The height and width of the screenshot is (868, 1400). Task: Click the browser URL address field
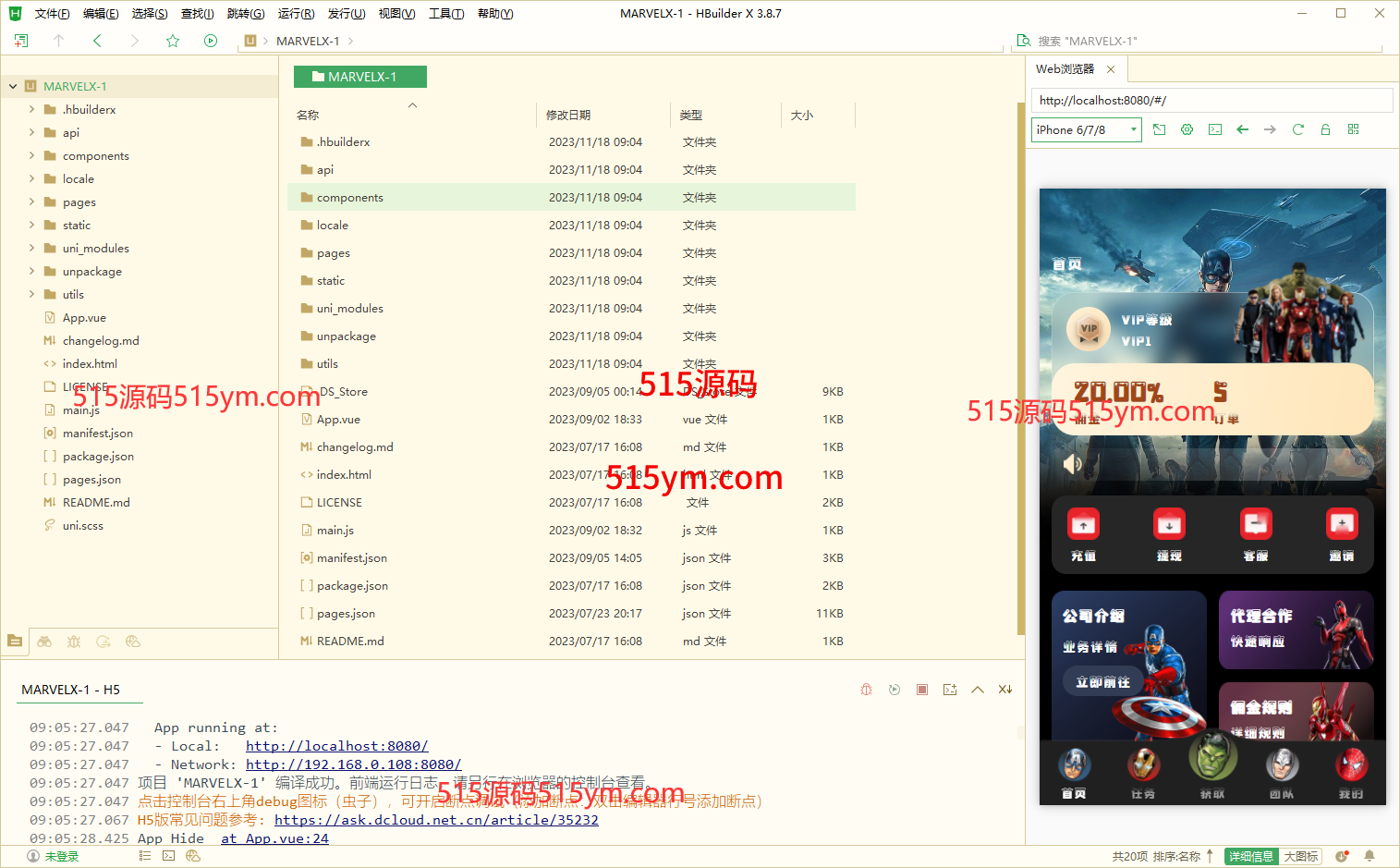(x=1211, y=101)
